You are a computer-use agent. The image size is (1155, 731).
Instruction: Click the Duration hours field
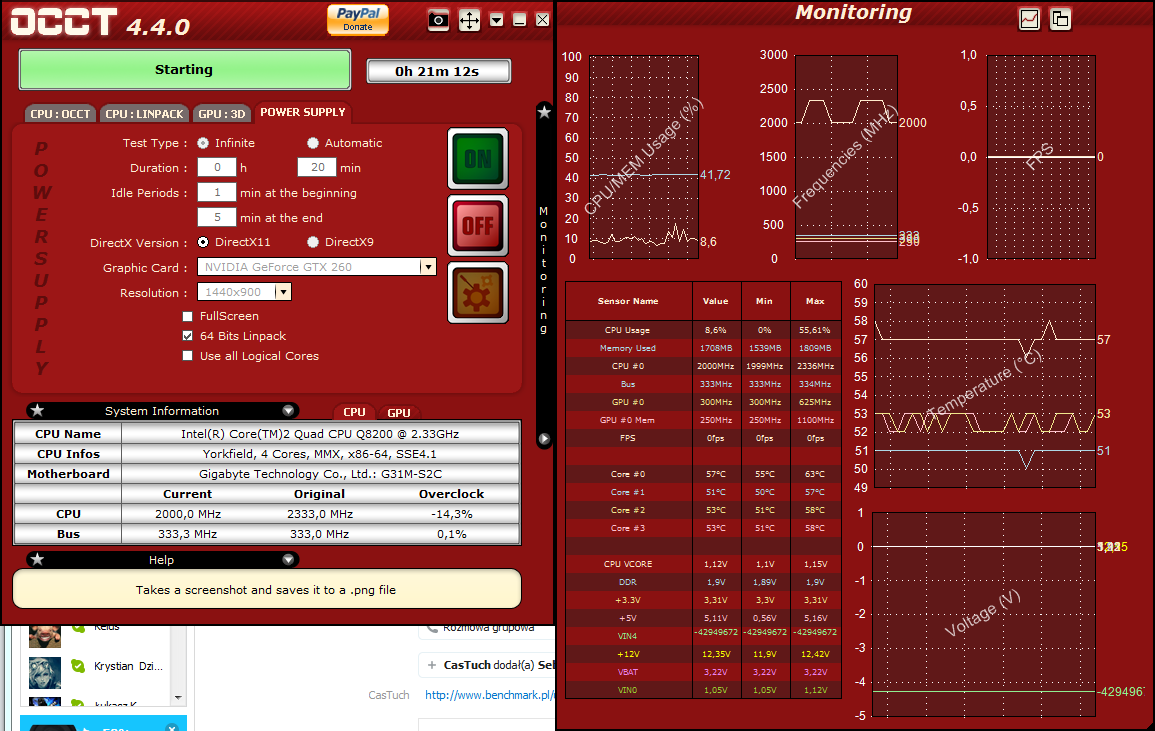(x=217, y=167)
